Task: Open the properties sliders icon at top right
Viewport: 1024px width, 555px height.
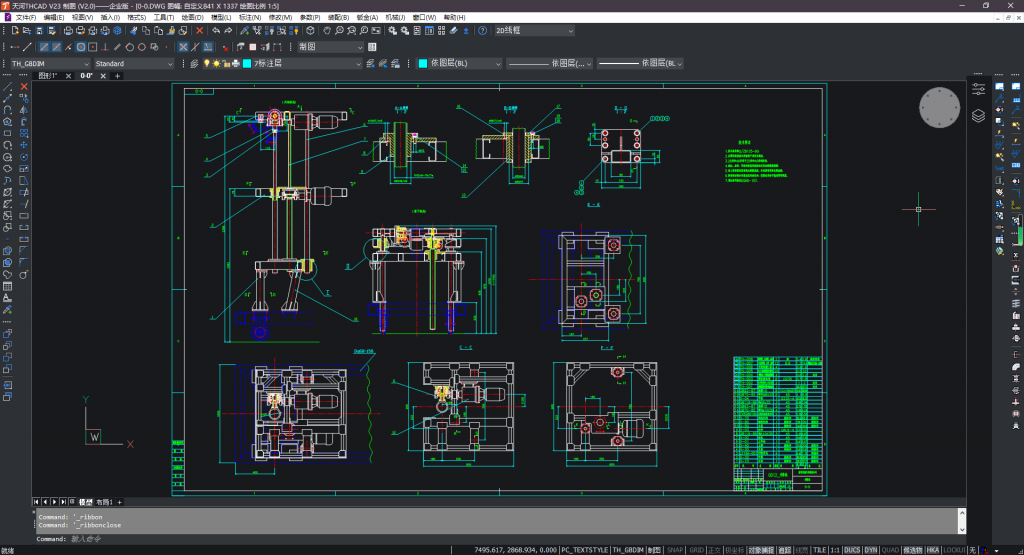Action: 978,89
